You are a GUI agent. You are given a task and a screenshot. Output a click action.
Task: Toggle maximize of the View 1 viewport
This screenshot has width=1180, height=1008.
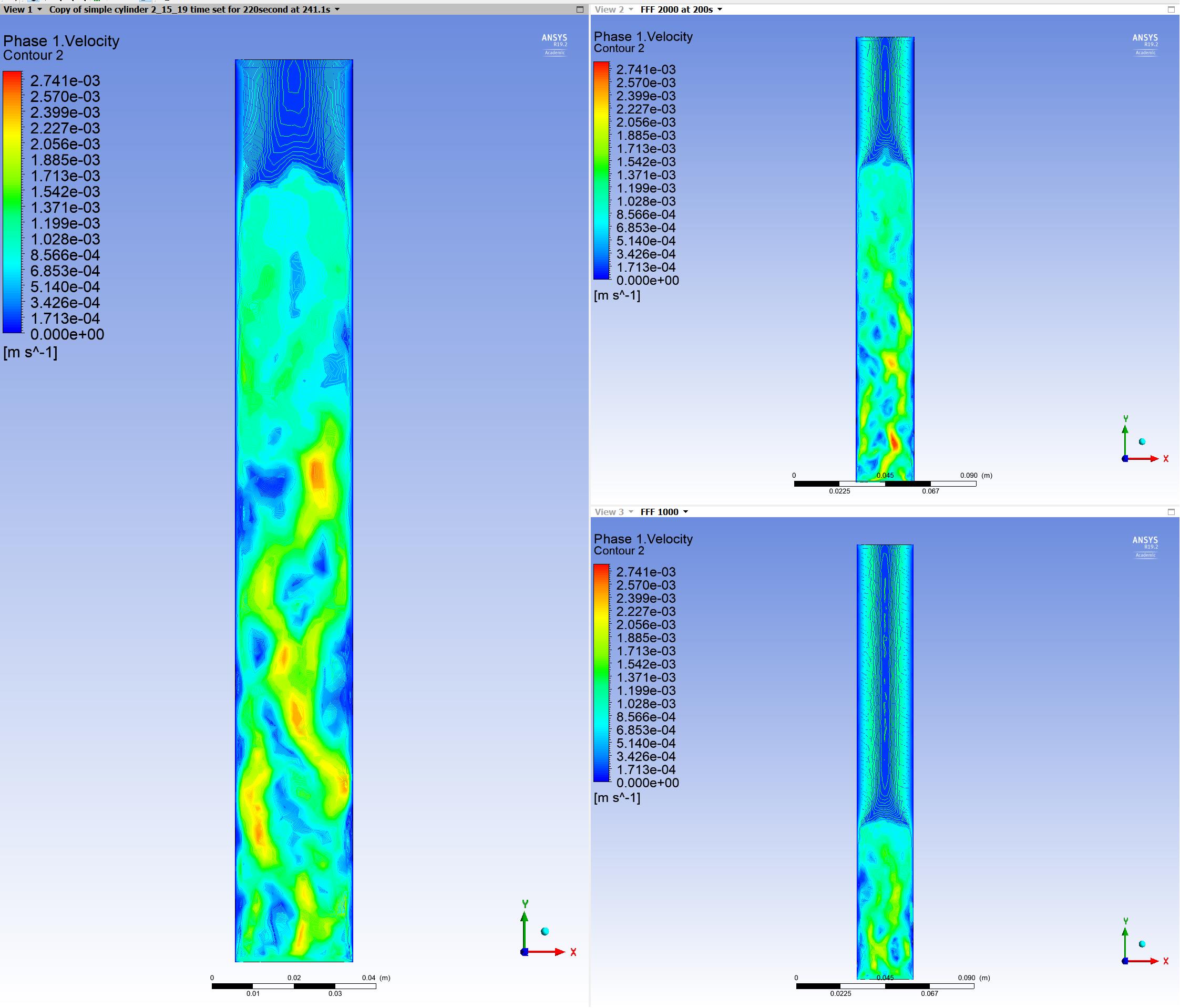580,9
